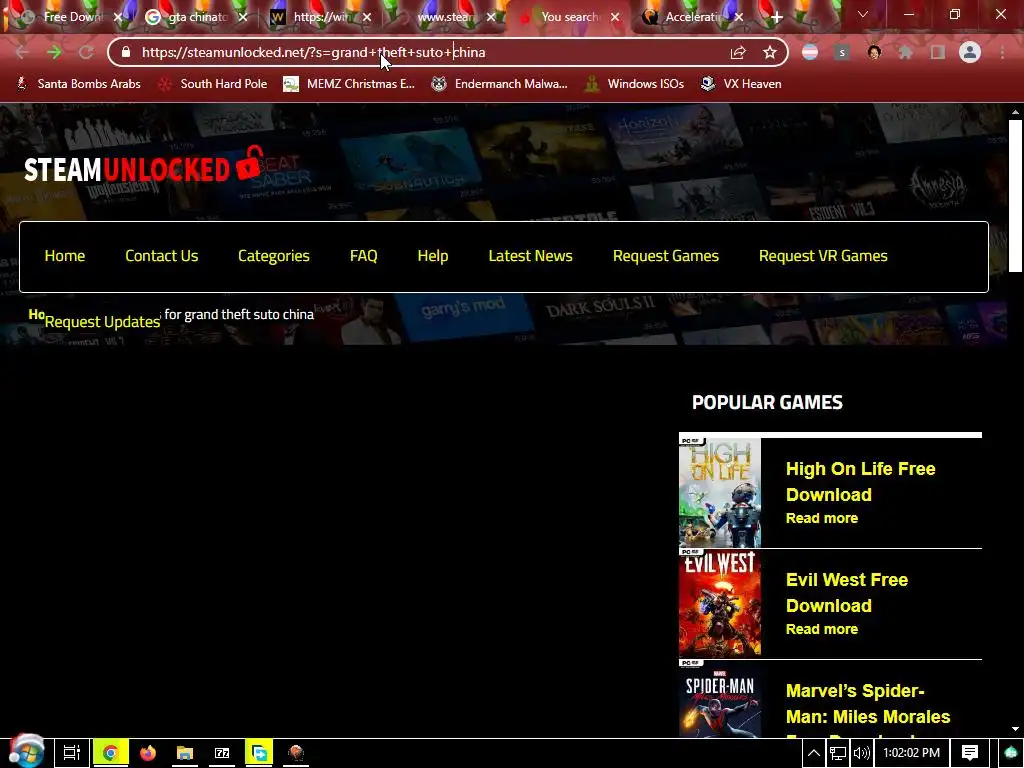Open 'South Hard Pole' bookmark
Image resolution: width=1024 pixels, height=768 pixels.
pyautogui.click(x=213, y=84)
